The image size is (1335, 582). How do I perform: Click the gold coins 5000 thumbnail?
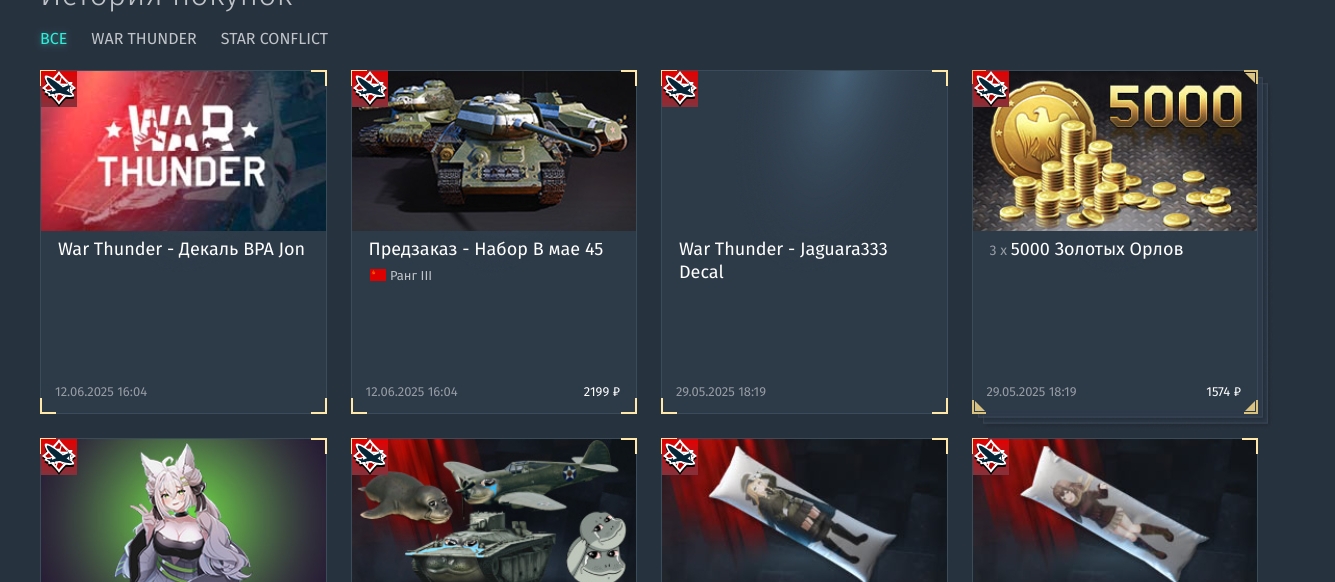(1115, 151)
